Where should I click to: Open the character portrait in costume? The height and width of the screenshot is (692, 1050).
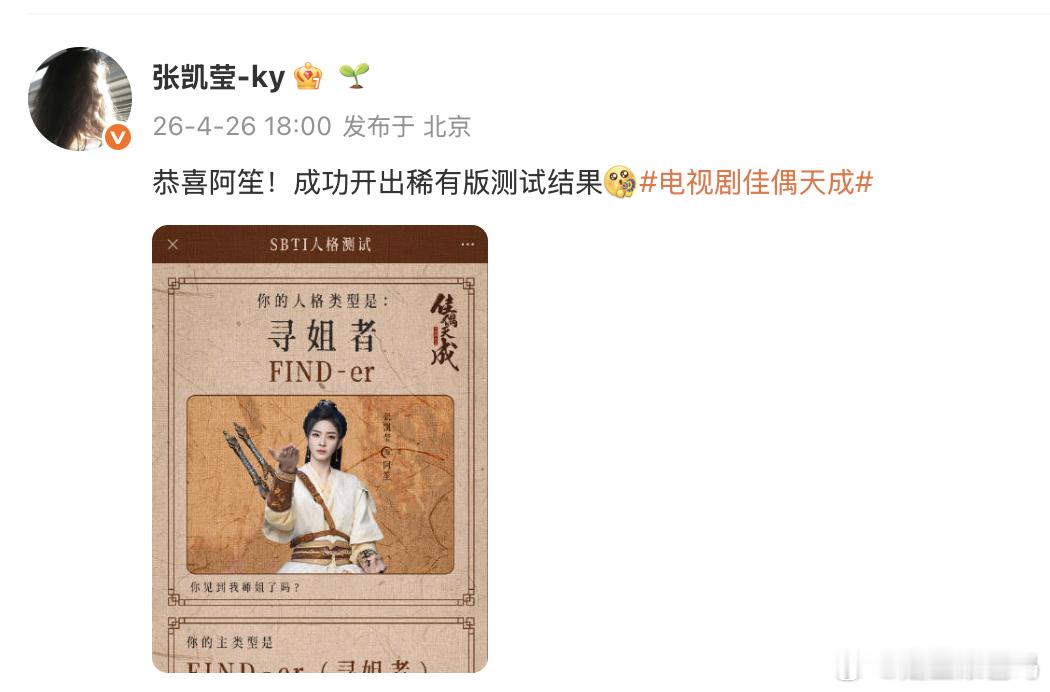pyautogui.click(x=320, y=484)
